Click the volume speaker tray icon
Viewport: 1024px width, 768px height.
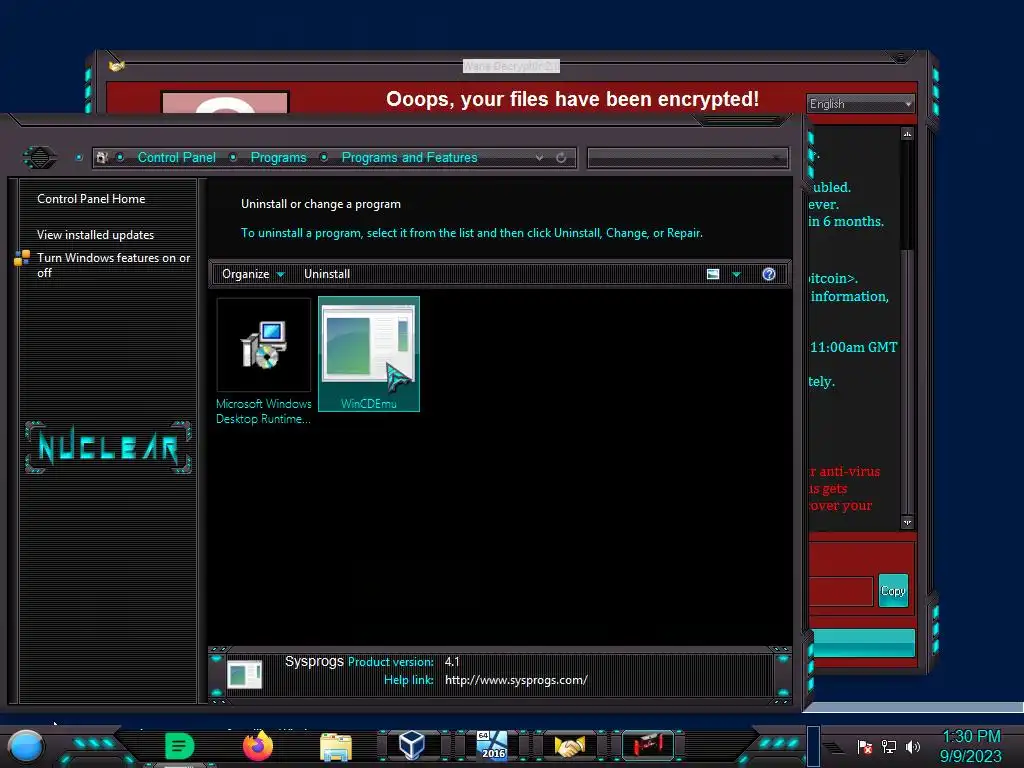pyautogui.click(x=913, y=746)
